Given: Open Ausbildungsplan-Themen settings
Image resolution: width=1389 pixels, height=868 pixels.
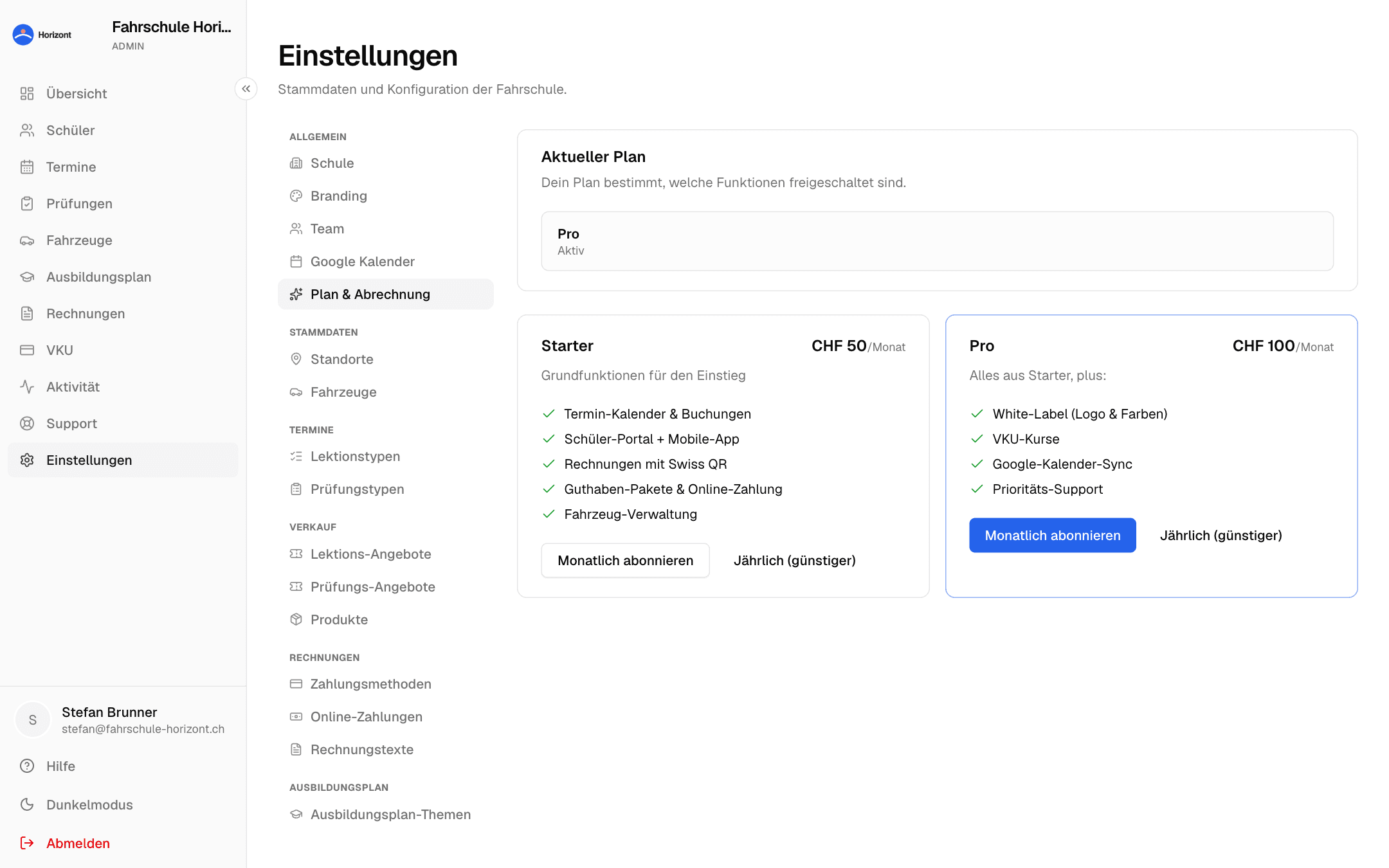Looking at the screenshot, I should click(x=386, y=815).
